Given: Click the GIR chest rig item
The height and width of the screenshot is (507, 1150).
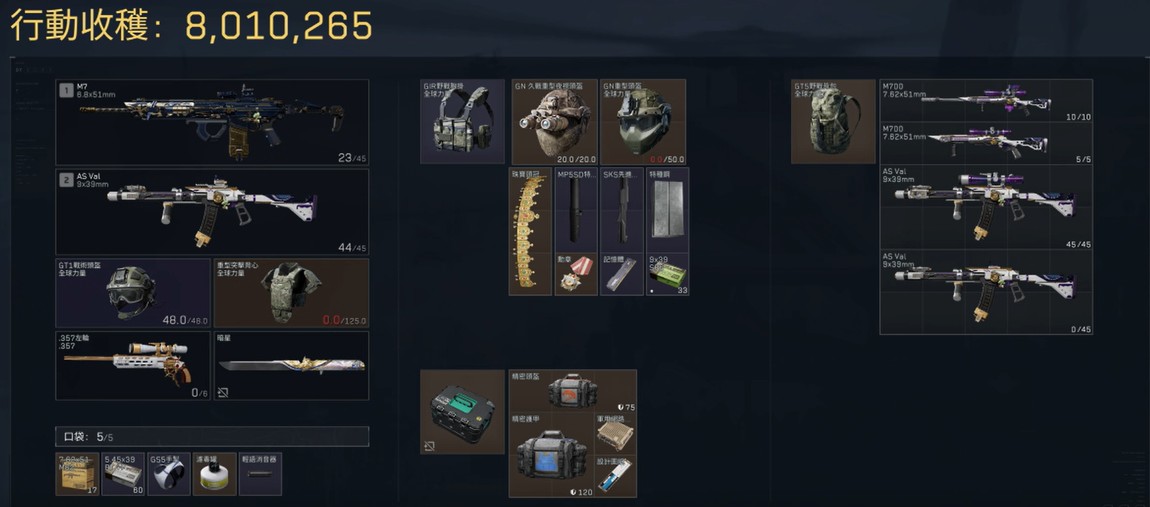Looking at the screenshot, I should [x=463, y=121].
